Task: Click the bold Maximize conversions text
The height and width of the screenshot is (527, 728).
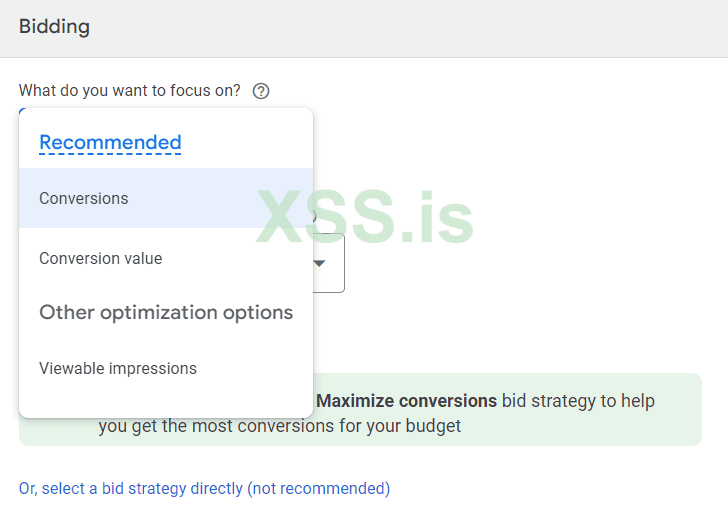Action: click(x=406, y=401)
